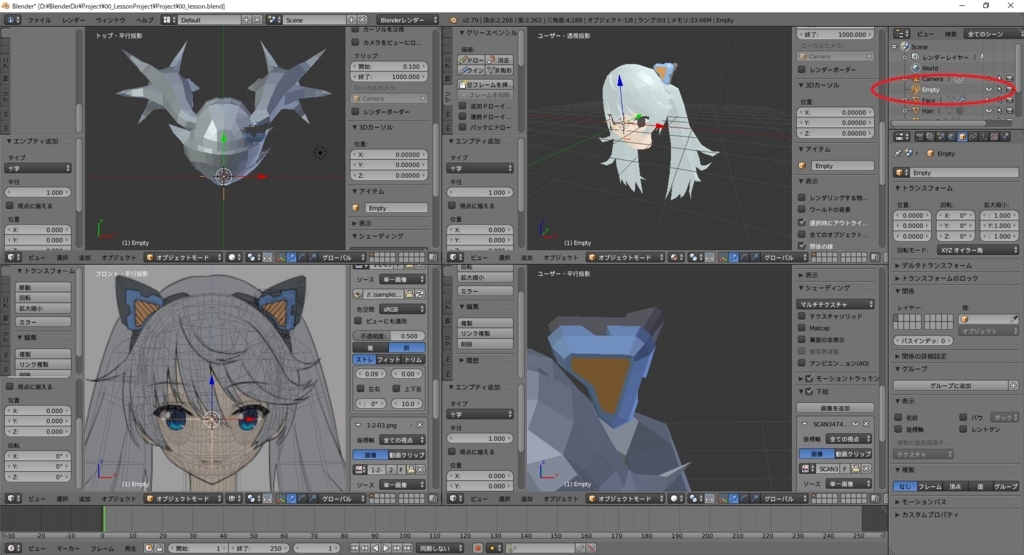The image size is (1024, 555).
Task: Open the Object properties tab (orange cube)
Action: pos(962,136)
